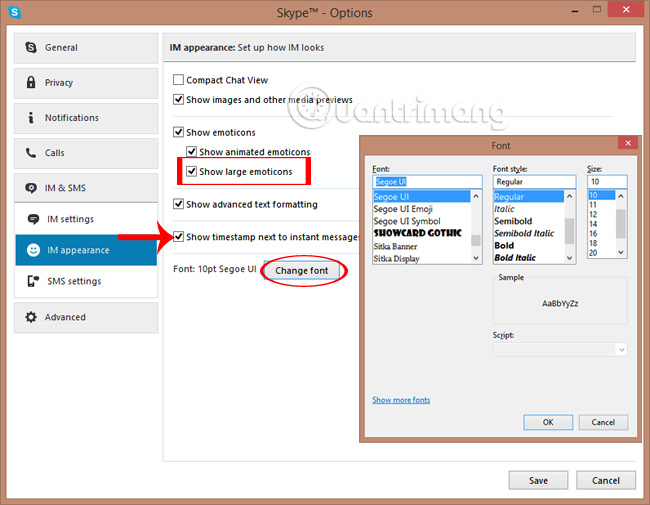Close the Font dialog with its X
This screenshot has width=650, height=505.
pos(628,143)
